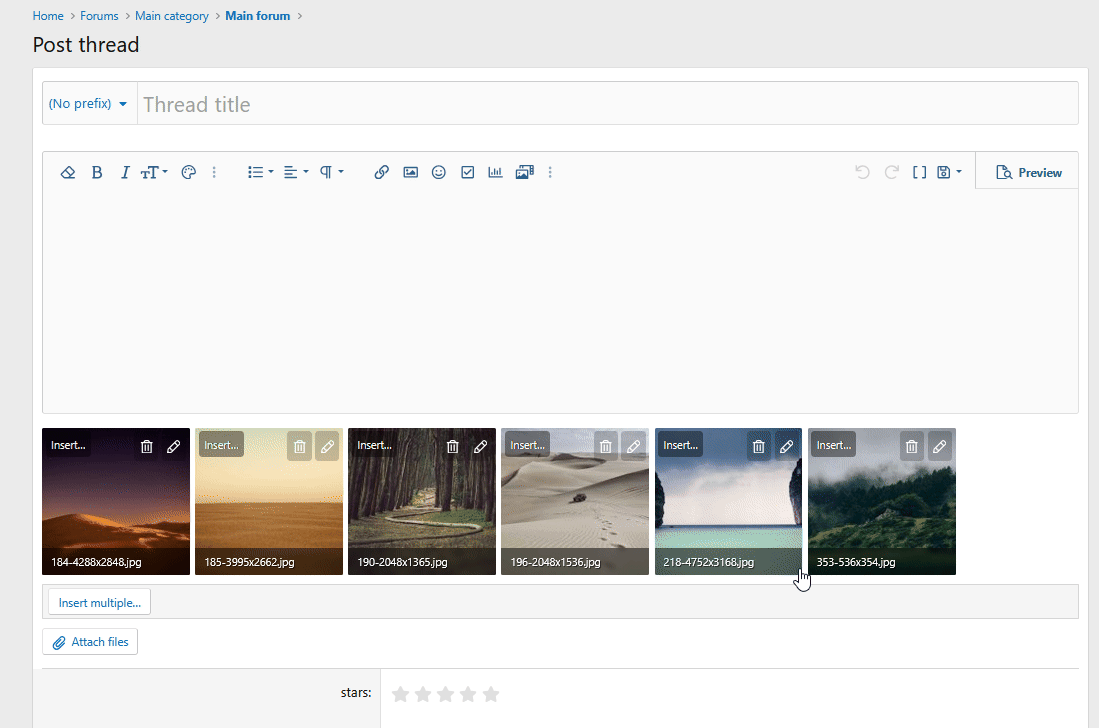Open the text alignment dropdown

[296, 172]
